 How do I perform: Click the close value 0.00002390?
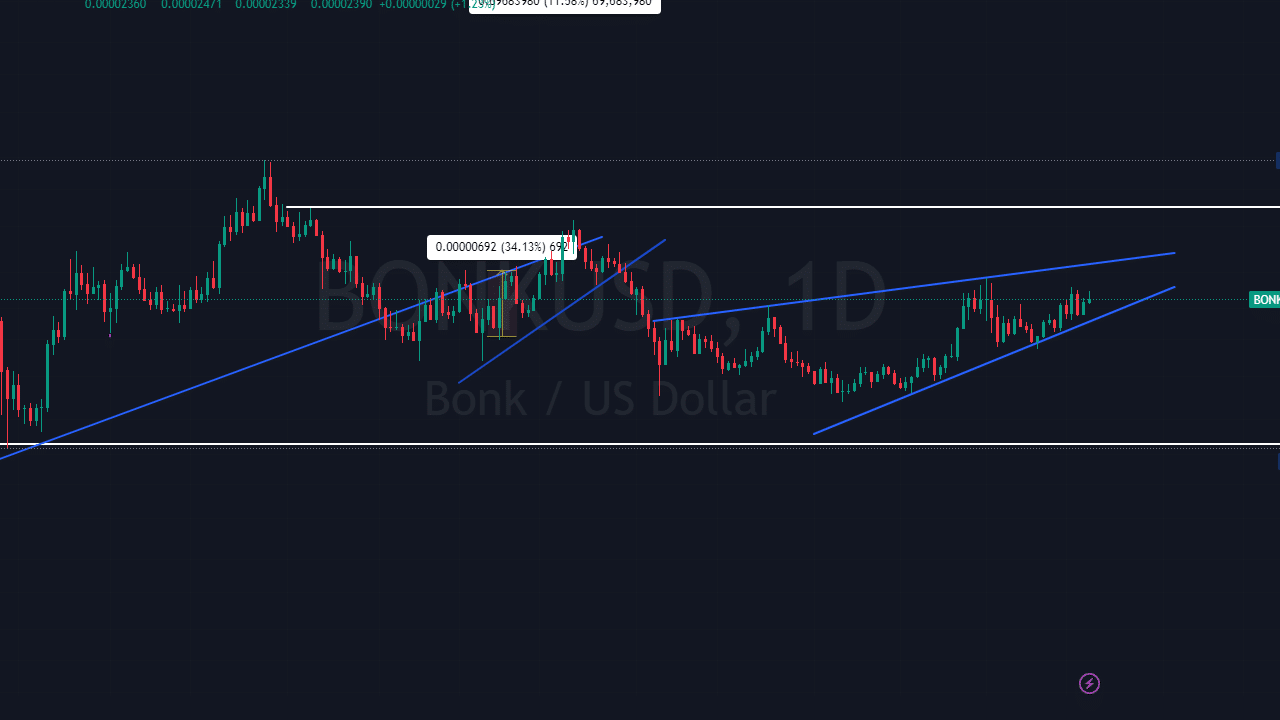pos(342,5)
